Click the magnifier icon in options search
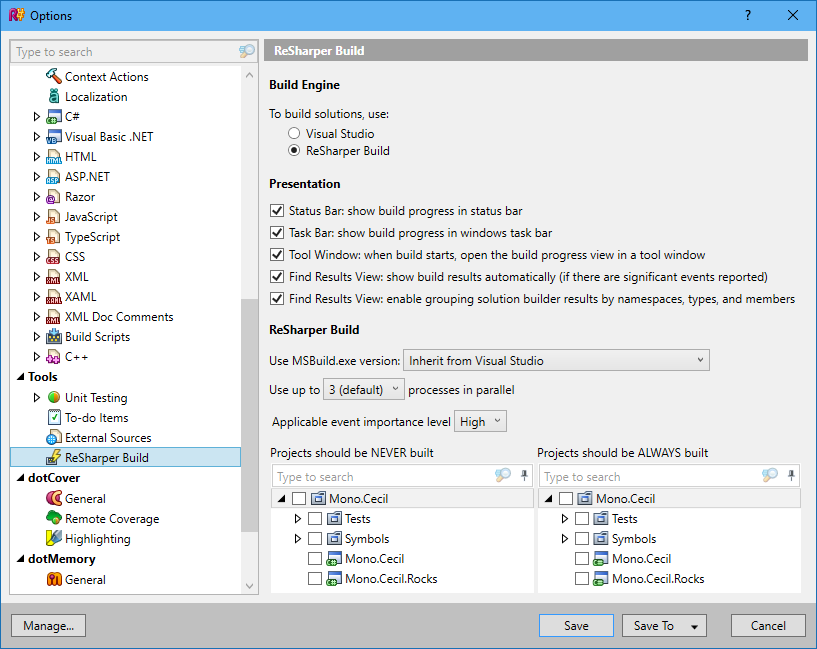This screenshot has width=817, height=649. coord(246,51)
